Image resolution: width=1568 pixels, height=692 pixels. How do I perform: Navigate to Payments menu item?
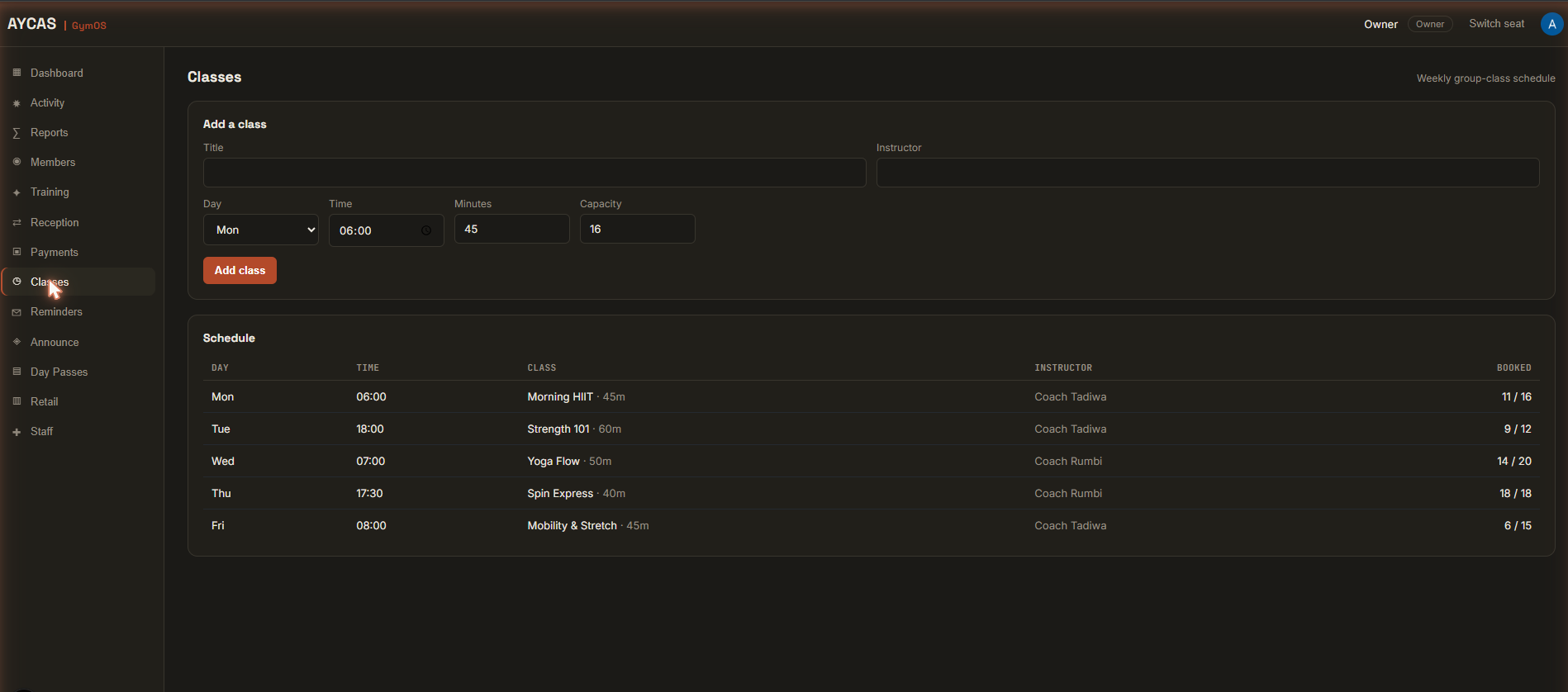pyautogui.click(x=79, y=252)
